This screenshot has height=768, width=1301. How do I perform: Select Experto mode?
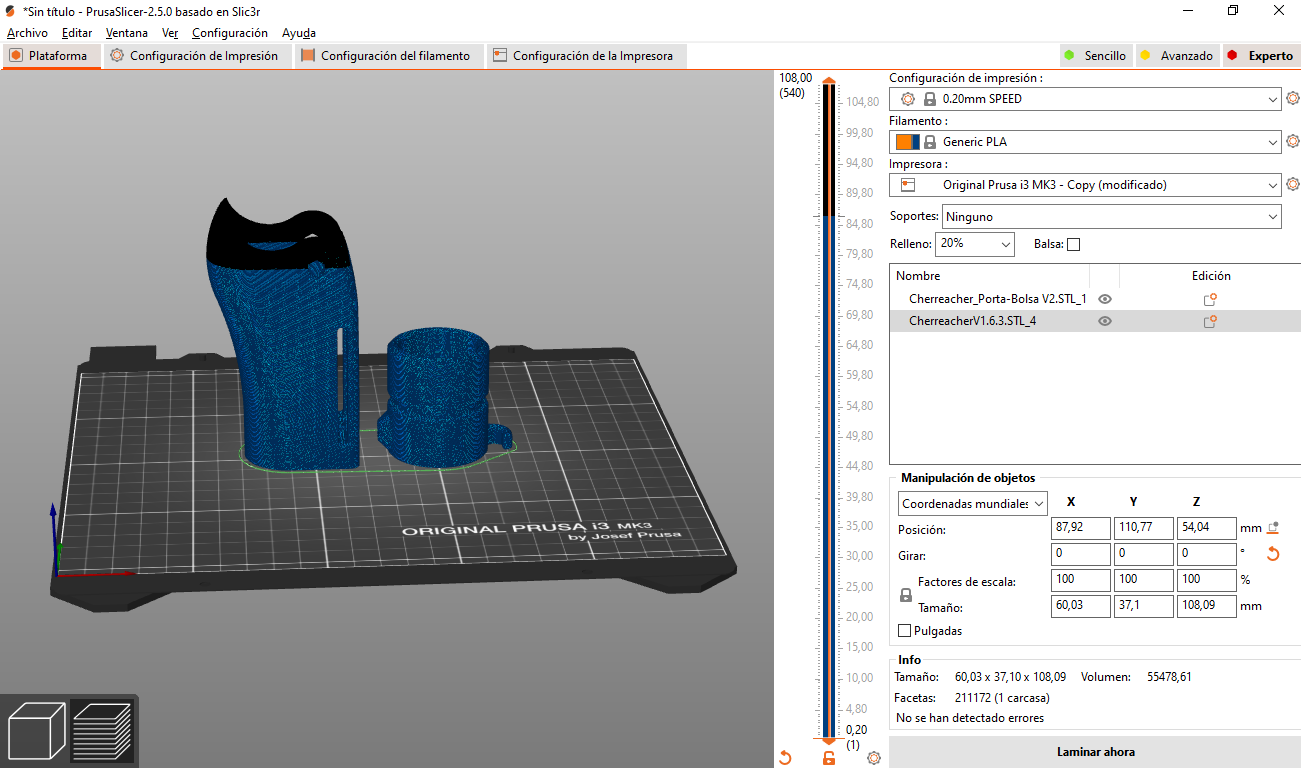tap(1261, 56)
